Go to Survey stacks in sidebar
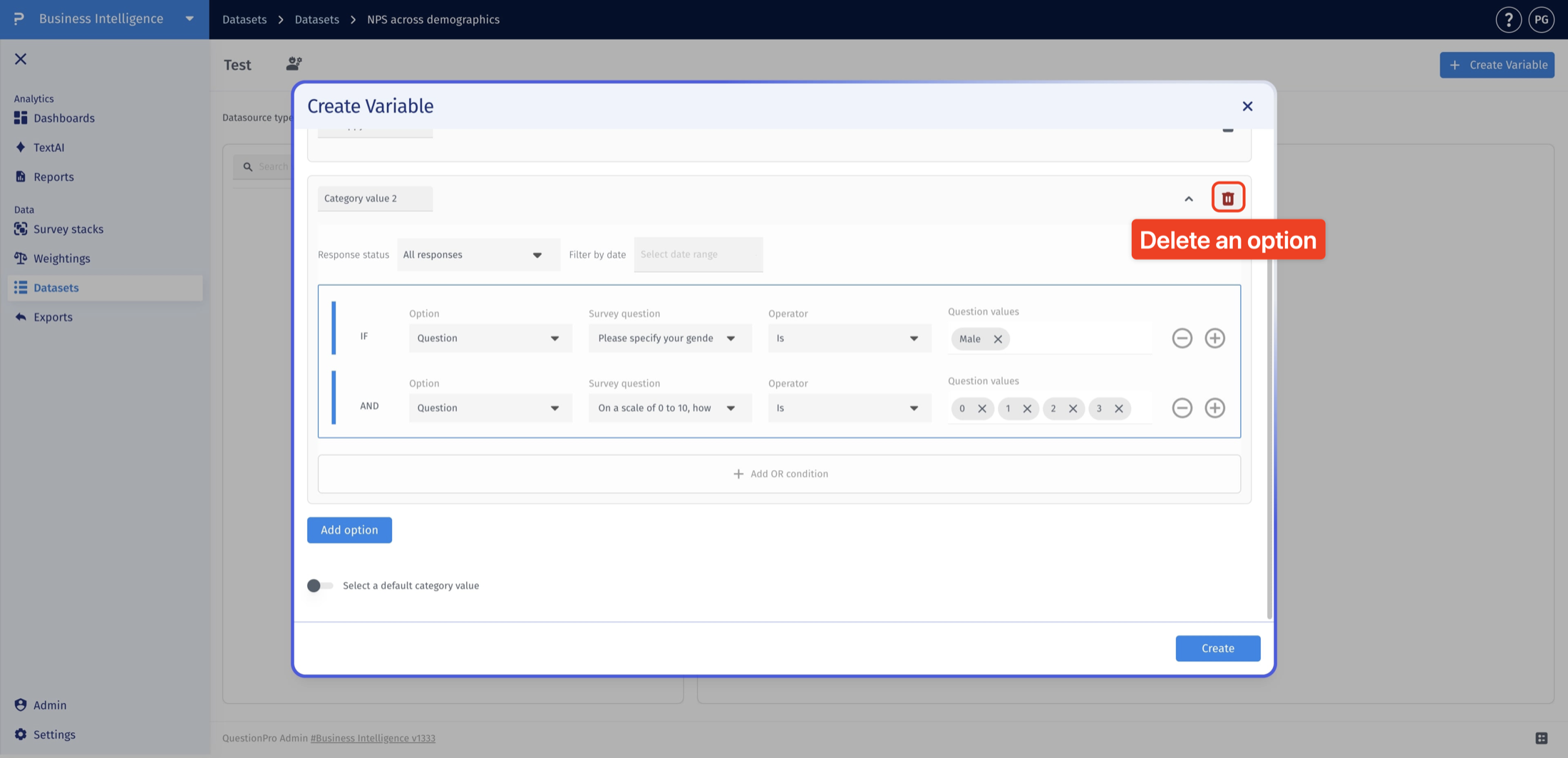This screenshot has width=1568, height=758. [x=68, y=229]
